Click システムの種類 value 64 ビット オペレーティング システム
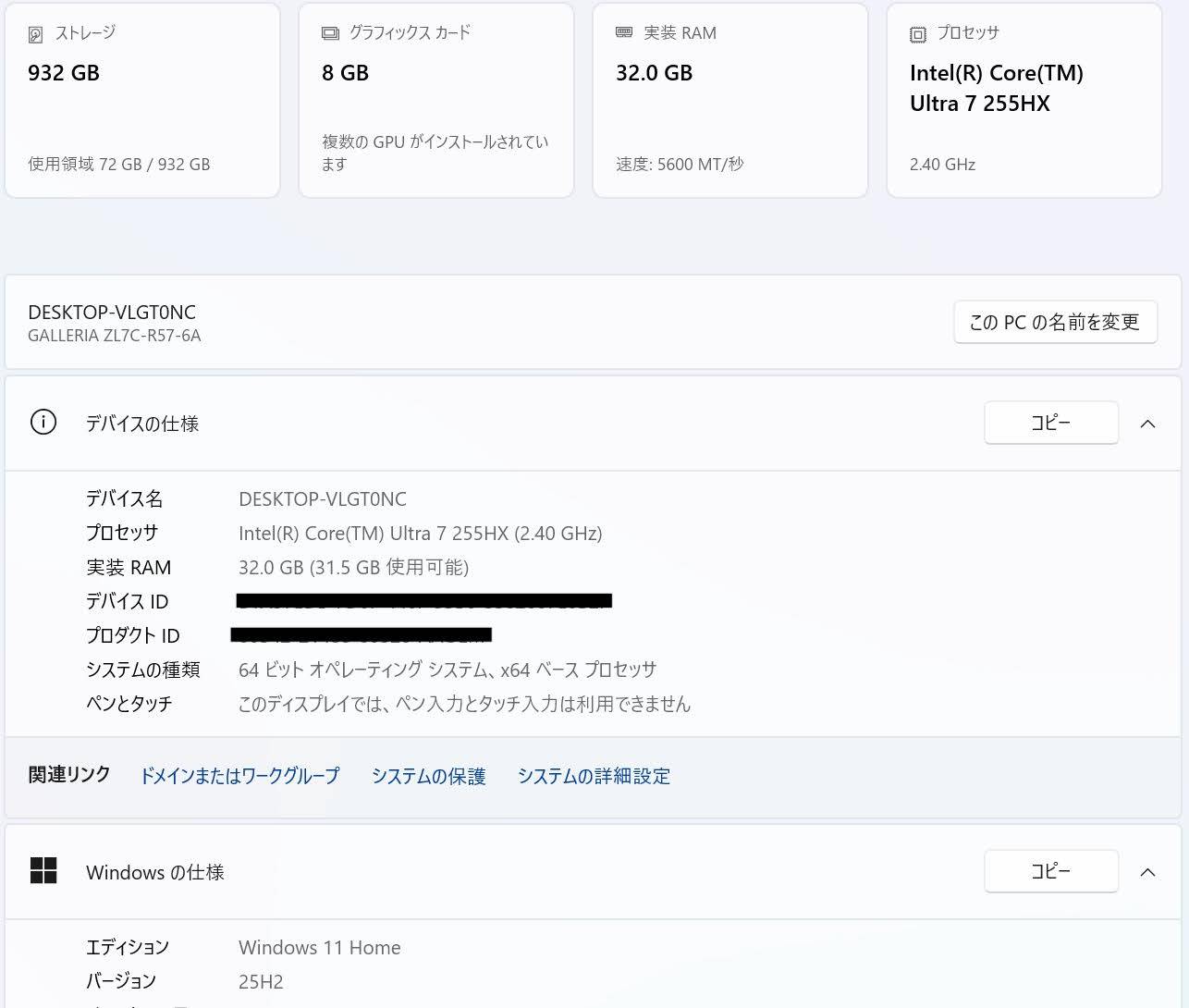The width and height of the screenshot is (1189, 1008). [x=447, y=670]
